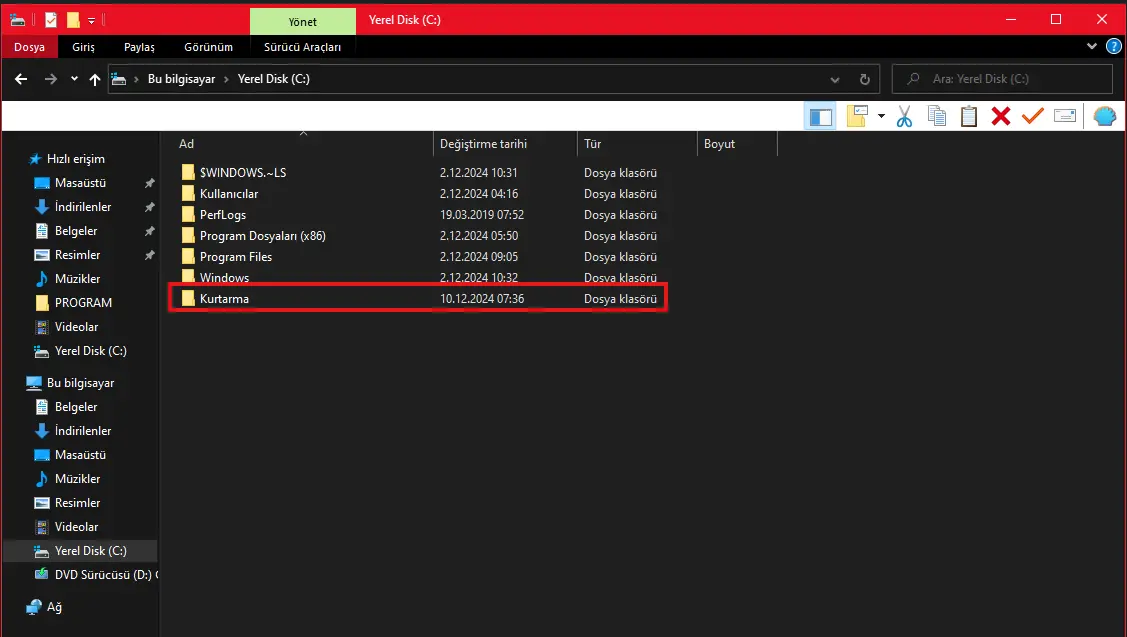Image resolution: width=1127 pixels, height=637 pixels.
Task: Sort by Değiştirme tarihi column header
Action: click(x=505, y=144)
